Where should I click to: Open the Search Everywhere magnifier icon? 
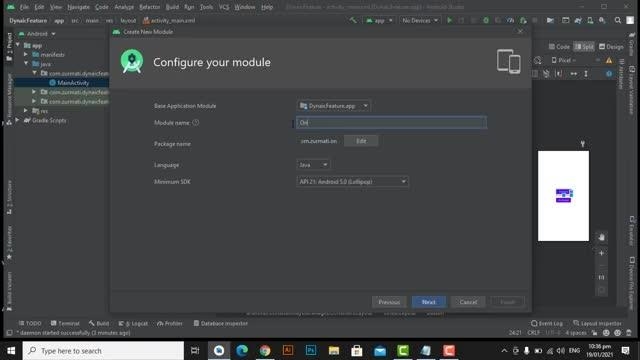click(x=618, y=20)
